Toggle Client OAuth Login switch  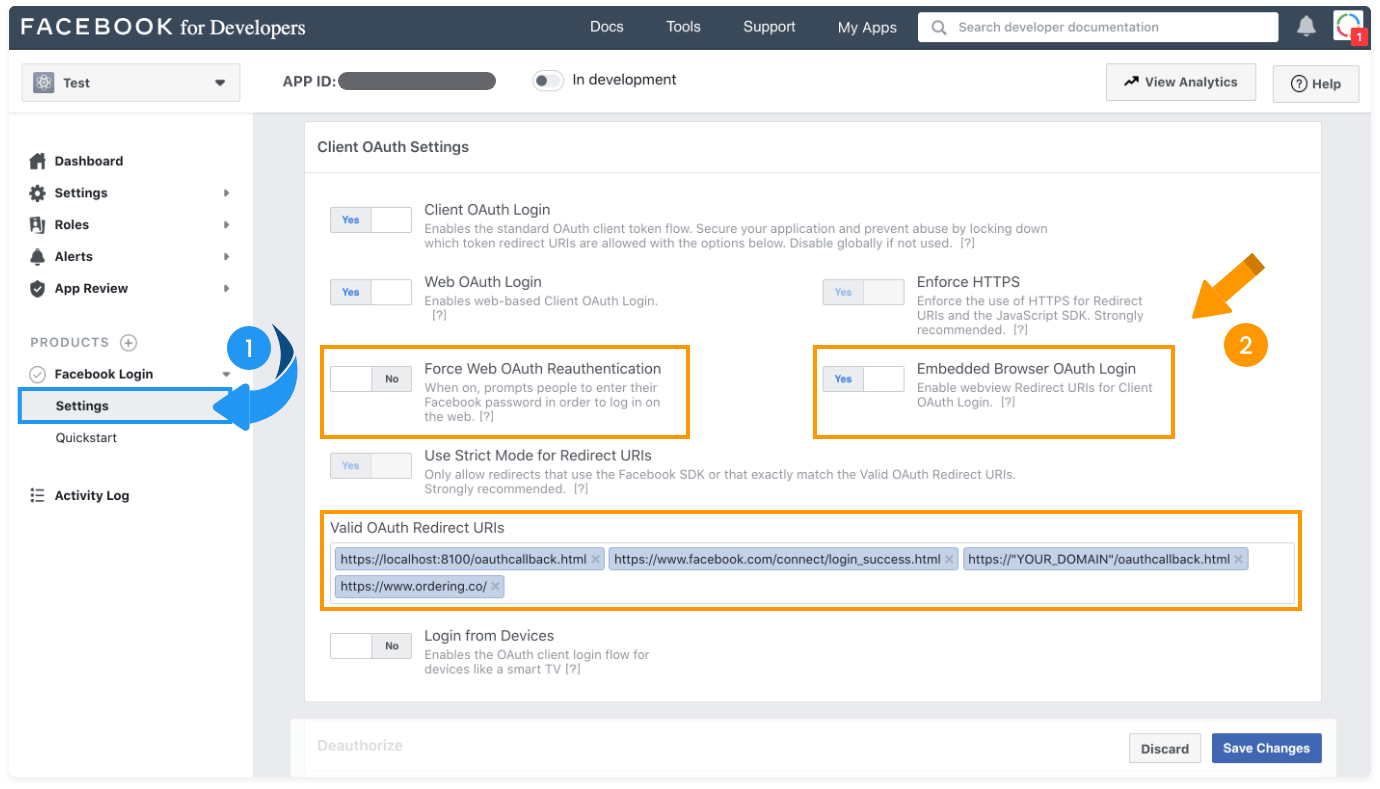coord(371,220)
